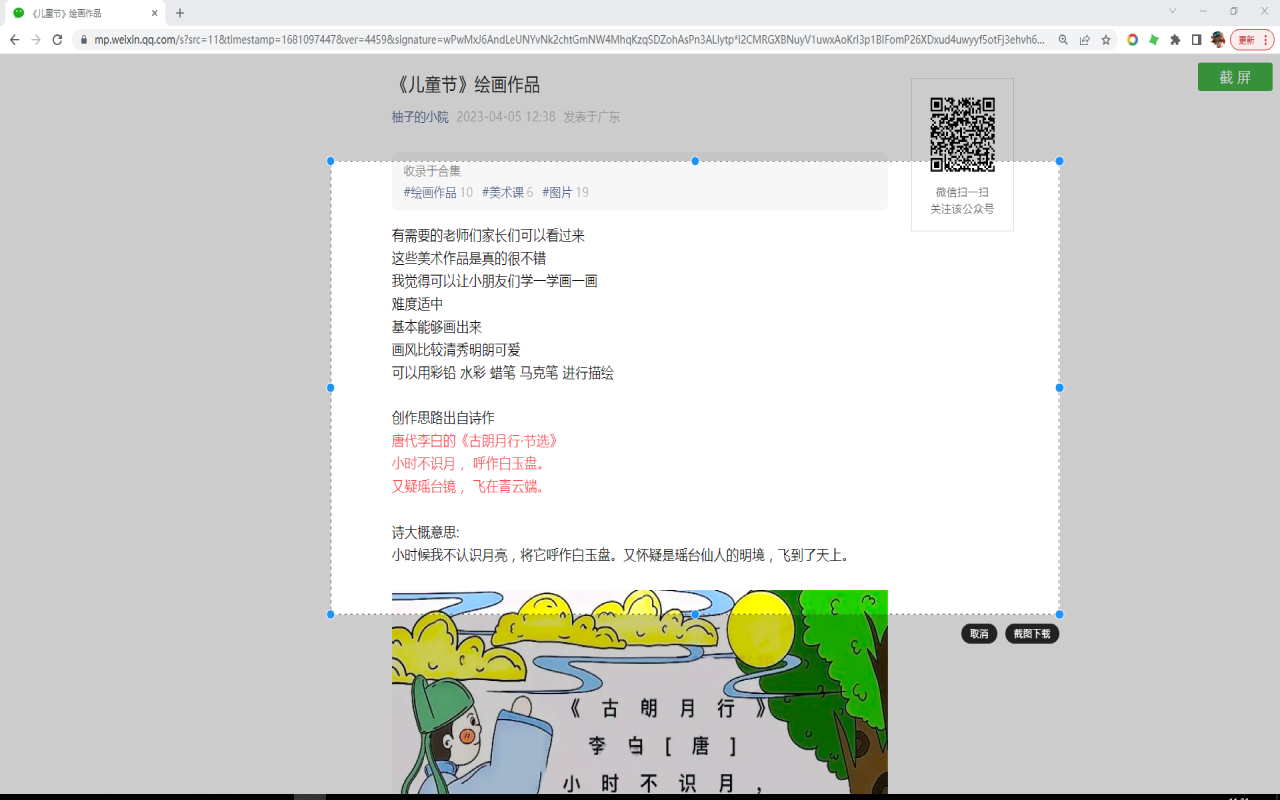Open the Extensions puzzle menu
This screenshot has width=1280, height=800.
click(x=1175, y=40)
